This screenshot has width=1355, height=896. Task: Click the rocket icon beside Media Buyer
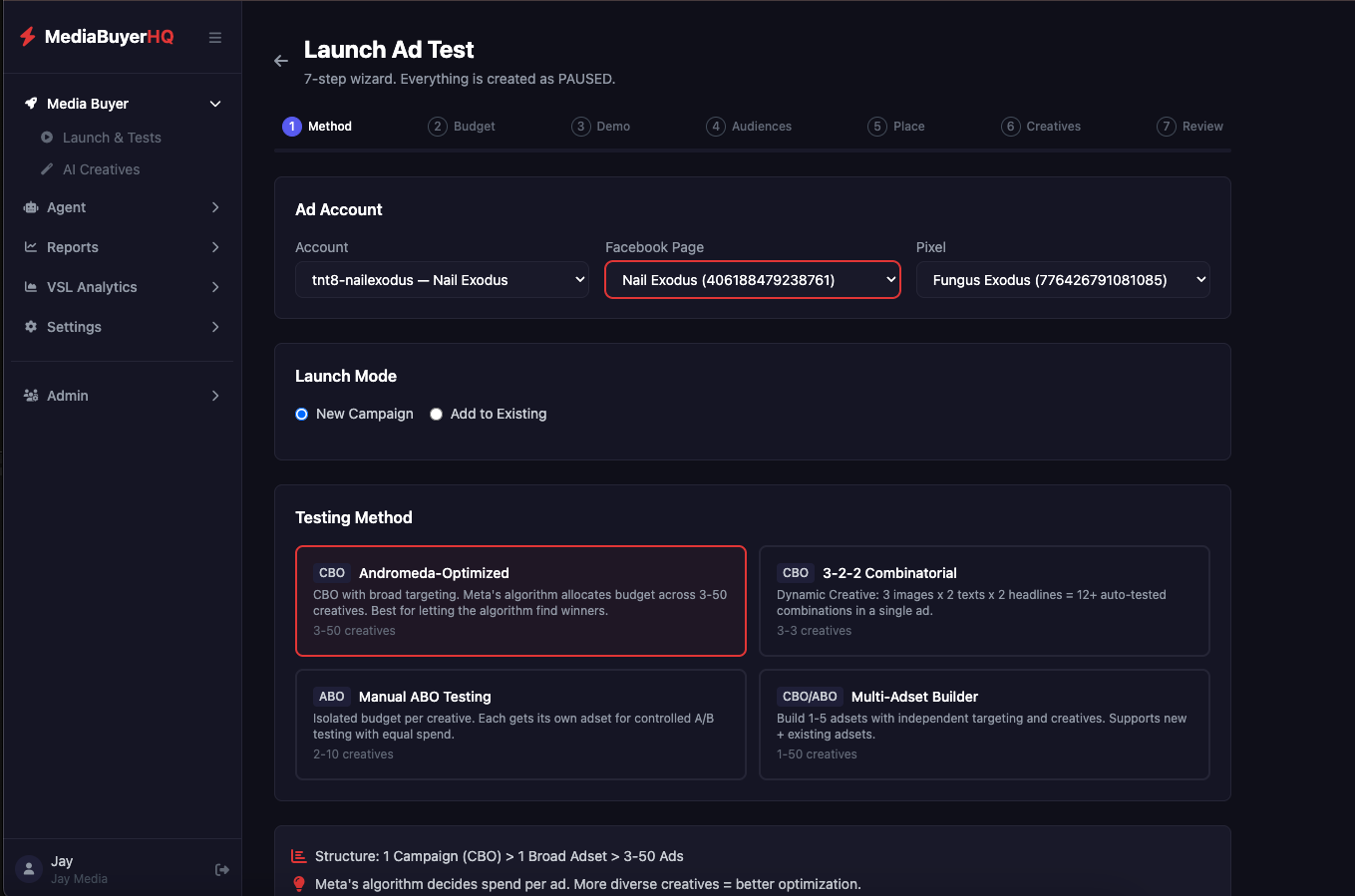coord(31,104)
